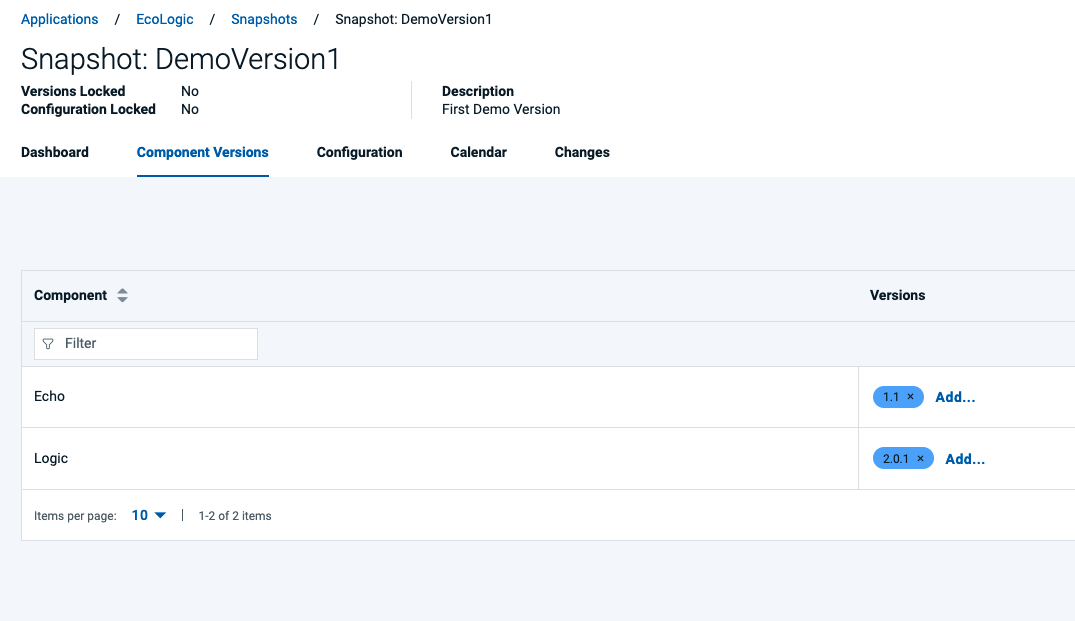1075x621 pixels.
Task: Open Snapshots breadcrumb link
Action: [x=264, y=19]
